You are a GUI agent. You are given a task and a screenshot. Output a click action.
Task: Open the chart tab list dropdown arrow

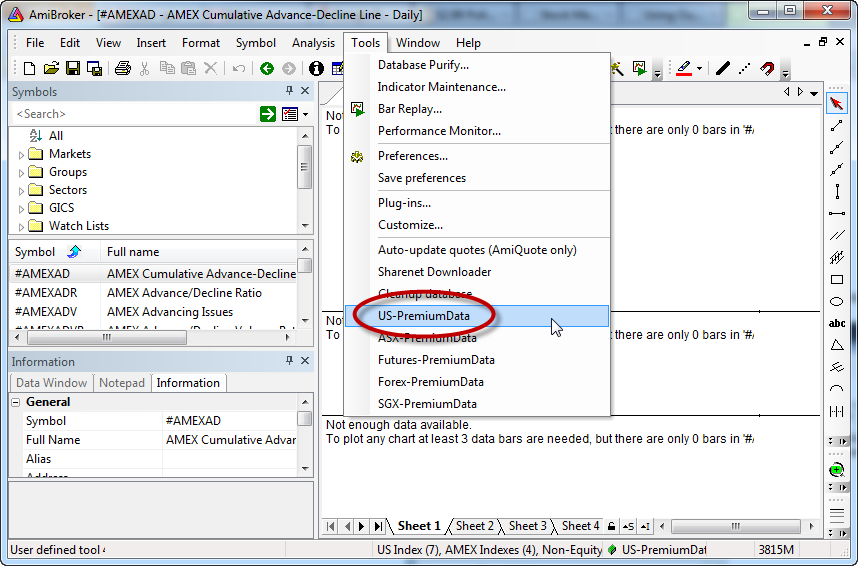[814, 93]
